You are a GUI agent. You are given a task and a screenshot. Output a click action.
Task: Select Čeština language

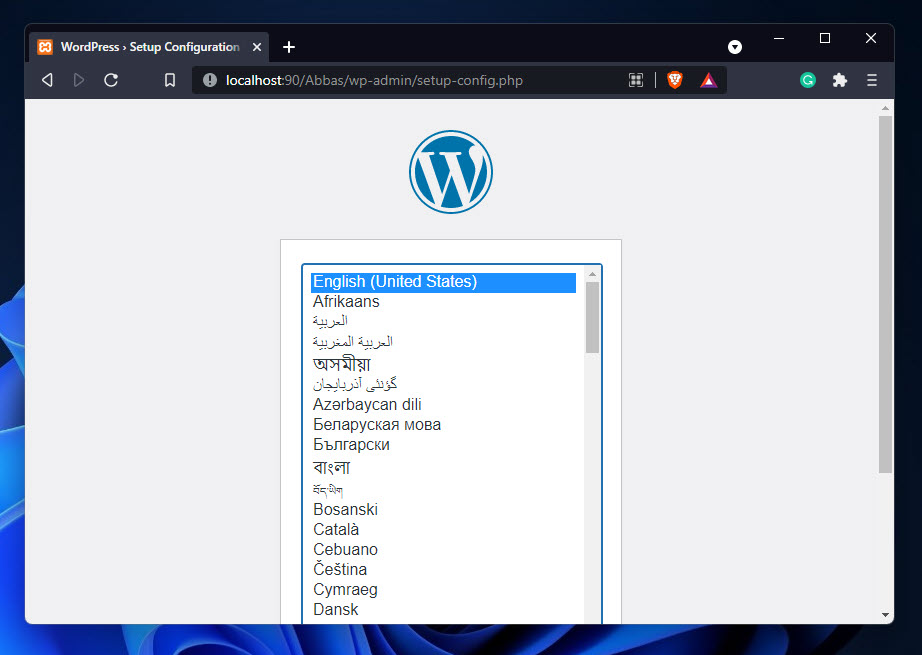pyautogui.click(x=443, y=569)
